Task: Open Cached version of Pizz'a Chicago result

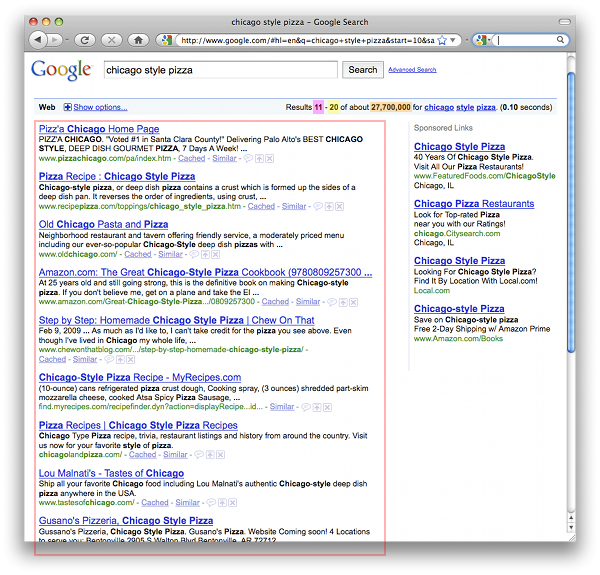Action: click(191, 158)
